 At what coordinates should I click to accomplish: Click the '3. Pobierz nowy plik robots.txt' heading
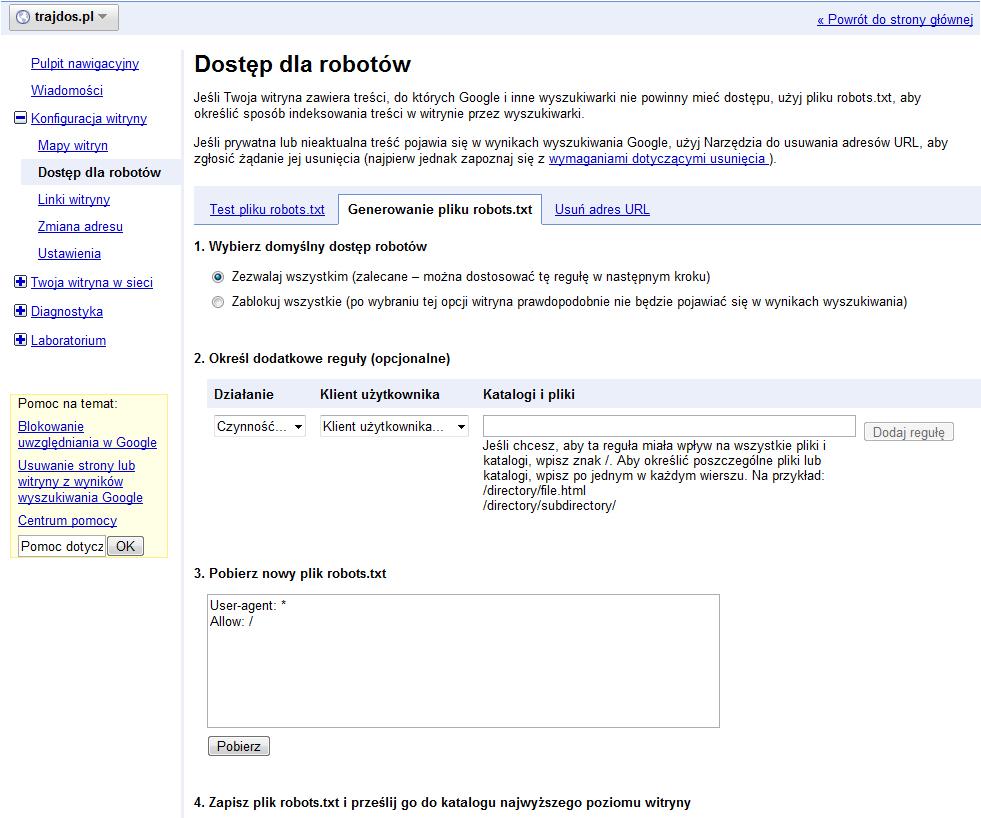point(290,573)
